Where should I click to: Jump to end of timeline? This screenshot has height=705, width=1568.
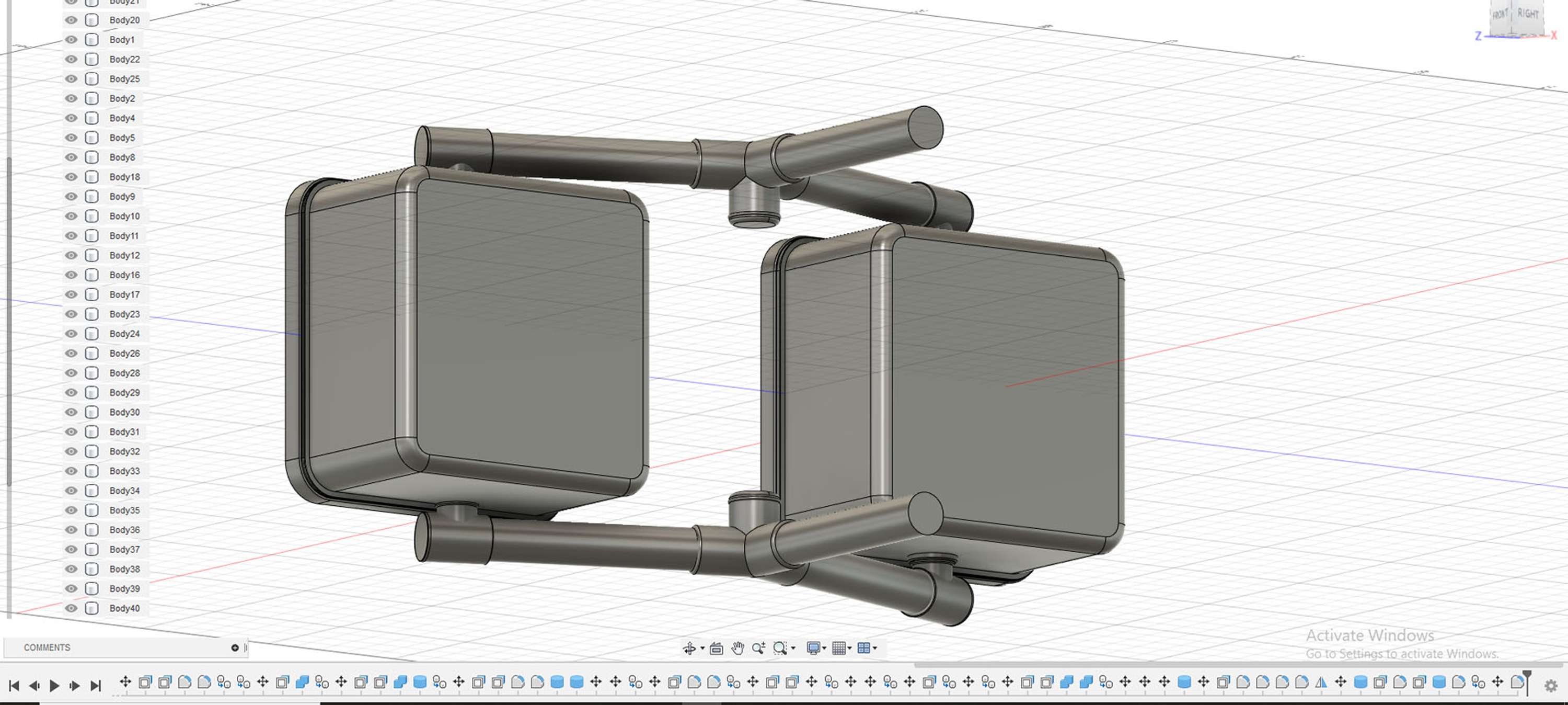point(96,686)
